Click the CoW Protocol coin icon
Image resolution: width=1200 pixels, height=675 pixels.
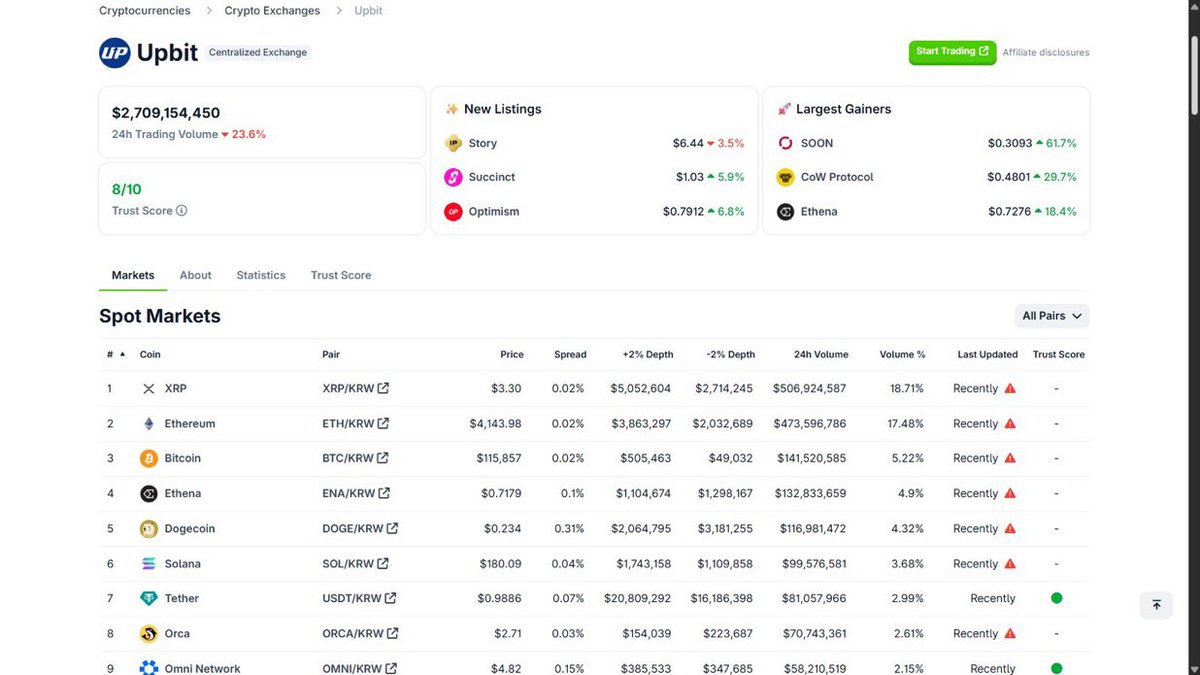coord(785,177)
